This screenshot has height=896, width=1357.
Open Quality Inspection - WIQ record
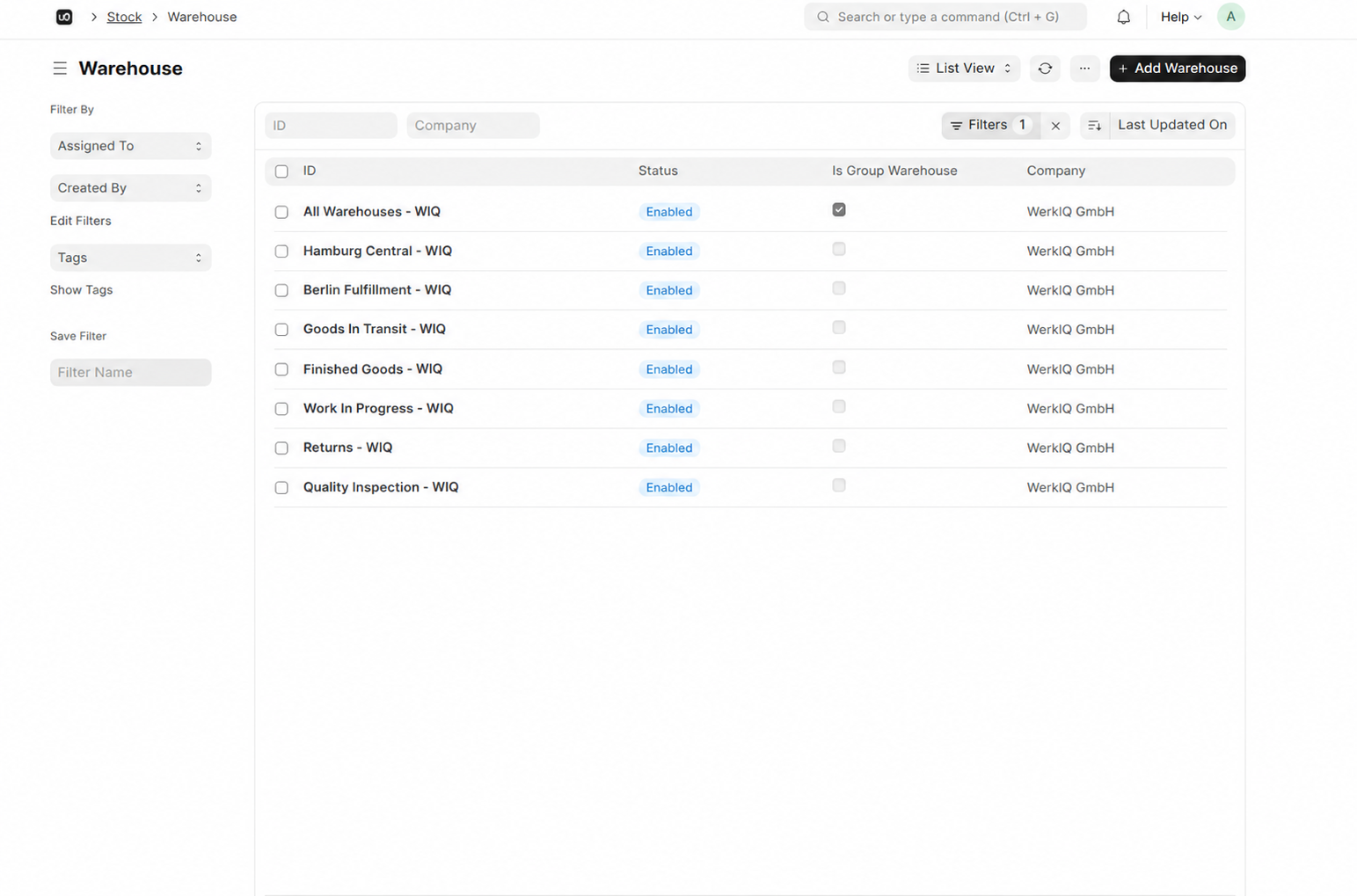[381, 487]
